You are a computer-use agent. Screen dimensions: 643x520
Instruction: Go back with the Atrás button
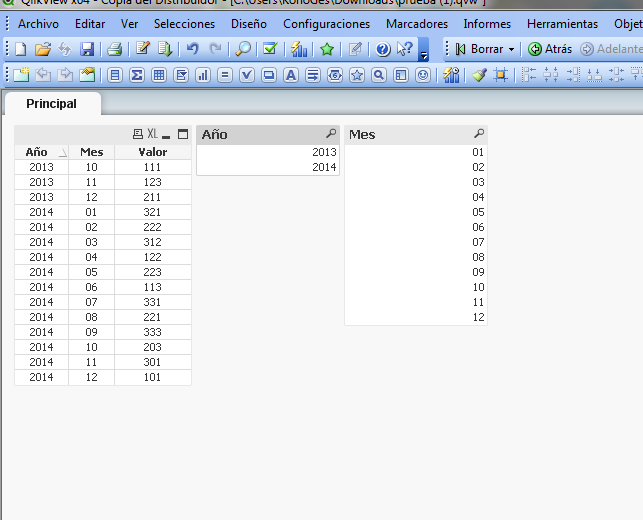[550, 49]
